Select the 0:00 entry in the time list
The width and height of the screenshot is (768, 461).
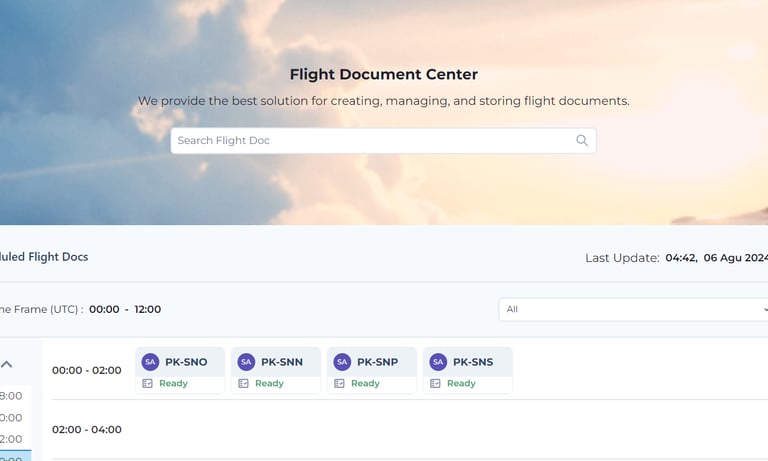pos(11,418)
